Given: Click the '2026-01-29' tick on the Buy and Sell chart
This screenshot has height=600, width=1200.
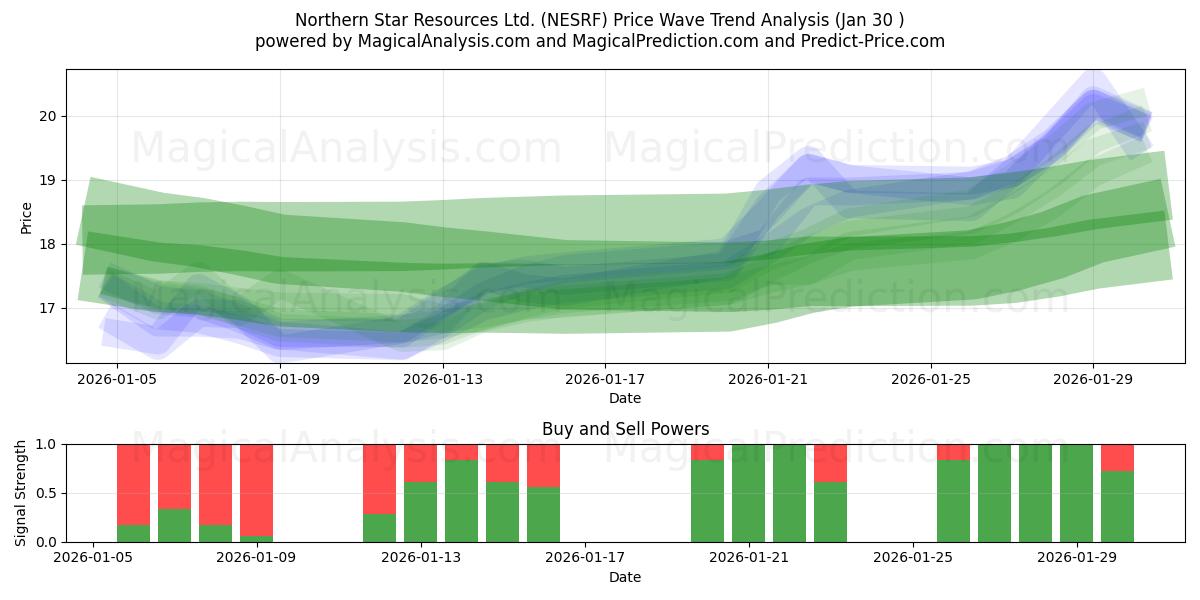Looking at the screenshot, I should (x=1077, y=558).
